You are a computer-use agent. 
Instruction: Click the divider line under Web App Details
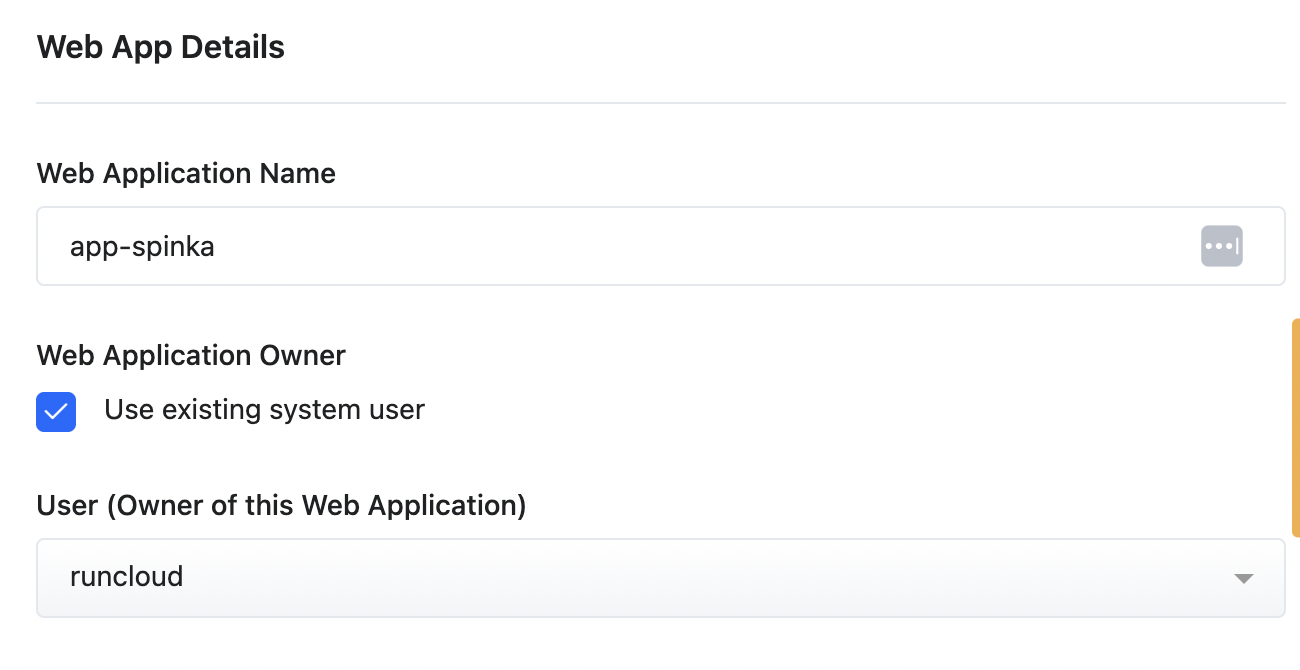660,103
